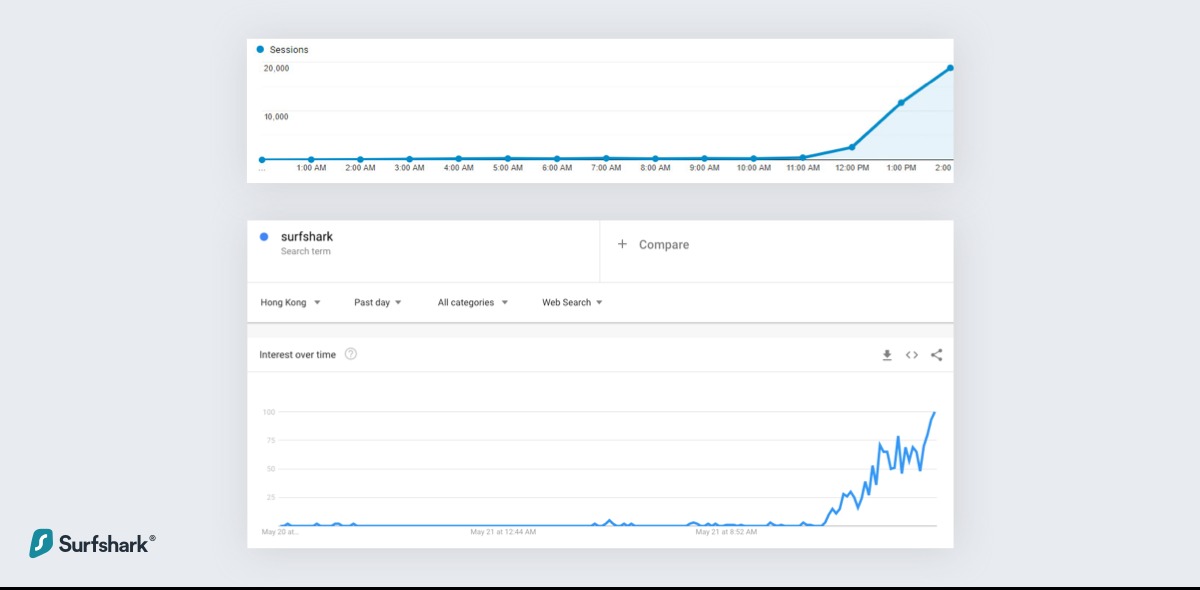1200x590 pixels.
Task: Click the May 21 at 8:52 AM label
Action: tap(727, 532)
